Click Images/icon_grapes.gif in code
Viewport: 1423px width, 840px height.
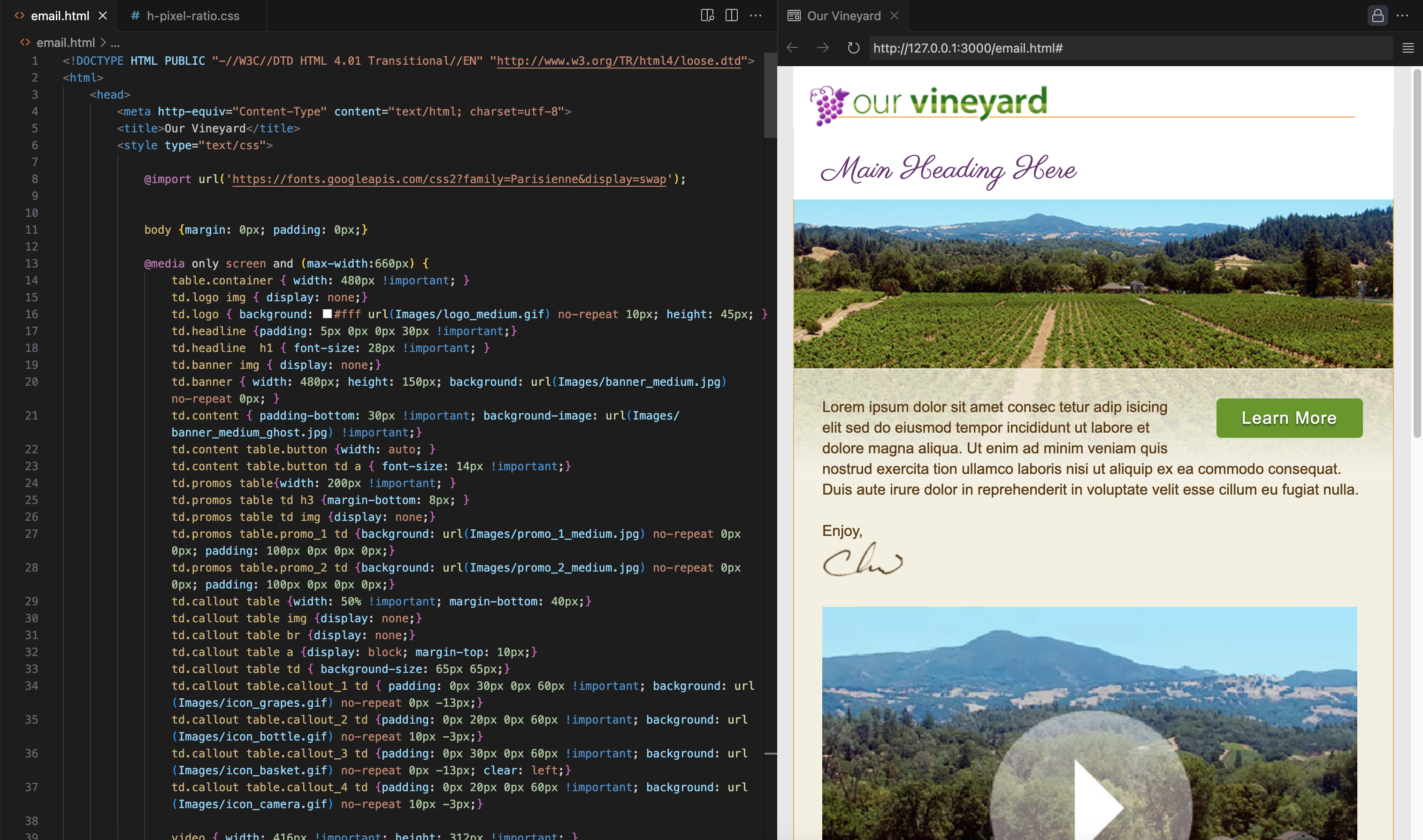click(252, 703)
